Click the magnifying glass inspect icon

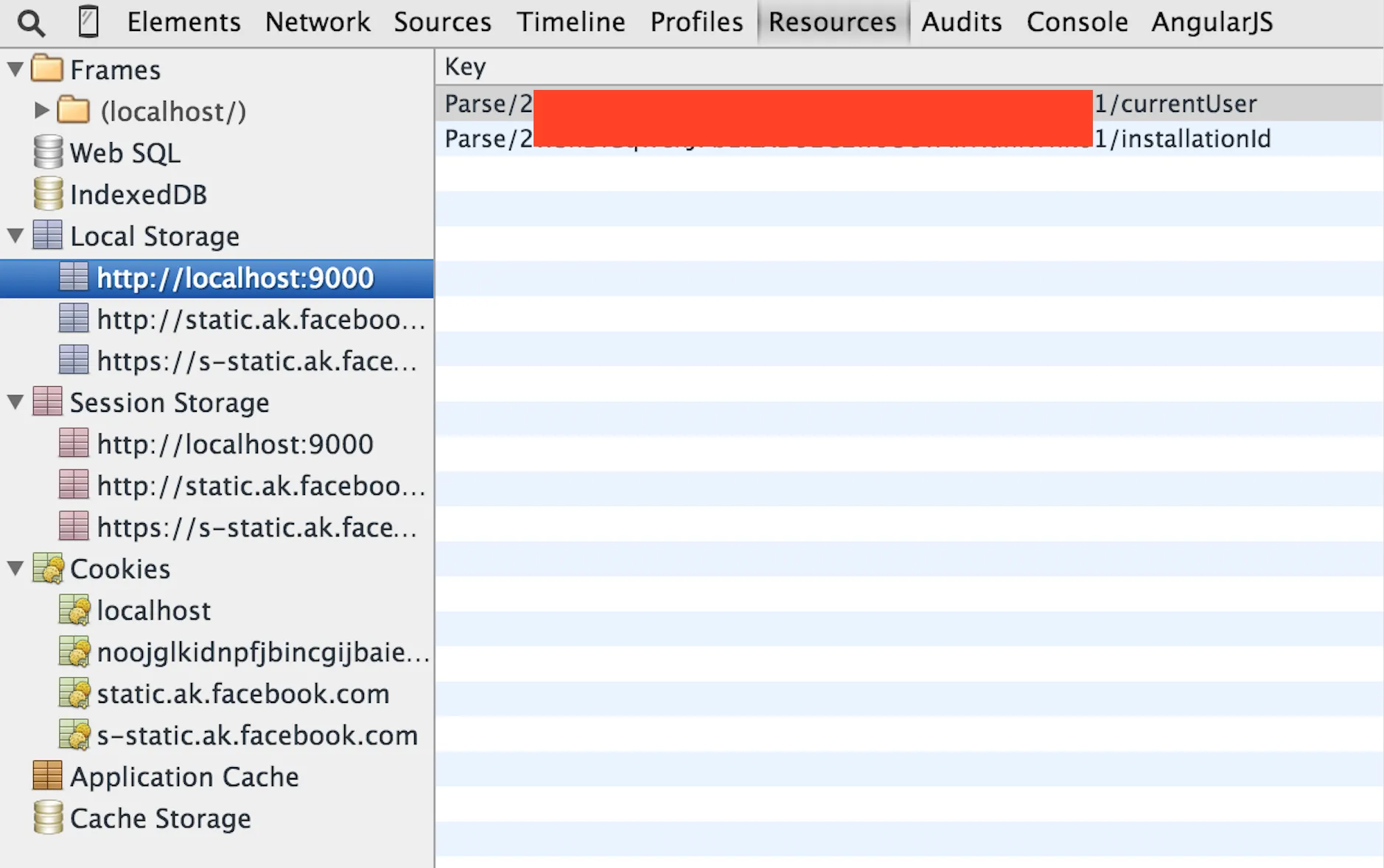[31, 22]
